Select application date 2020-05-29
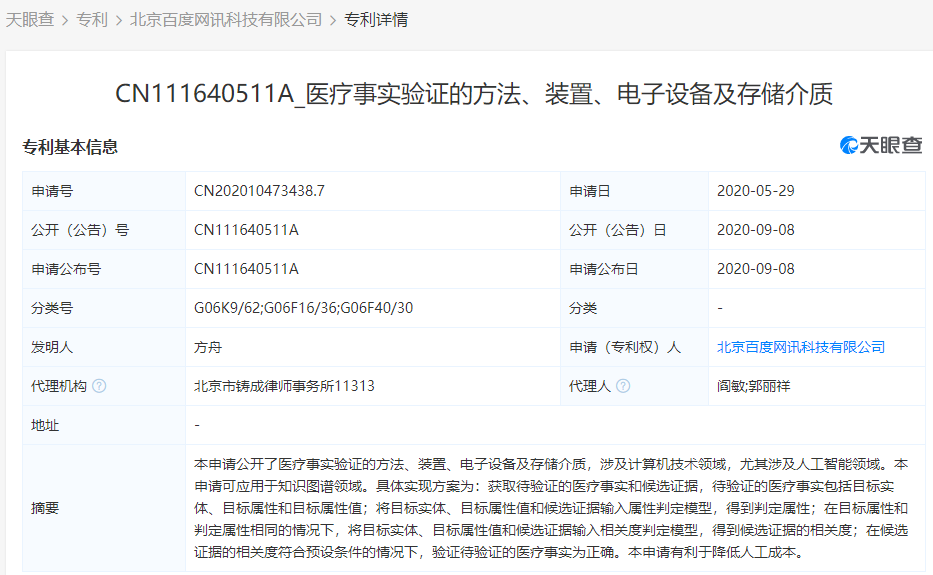Image resolution: width=933 pixels, height=575 pixels. click(x=756, y=191)
